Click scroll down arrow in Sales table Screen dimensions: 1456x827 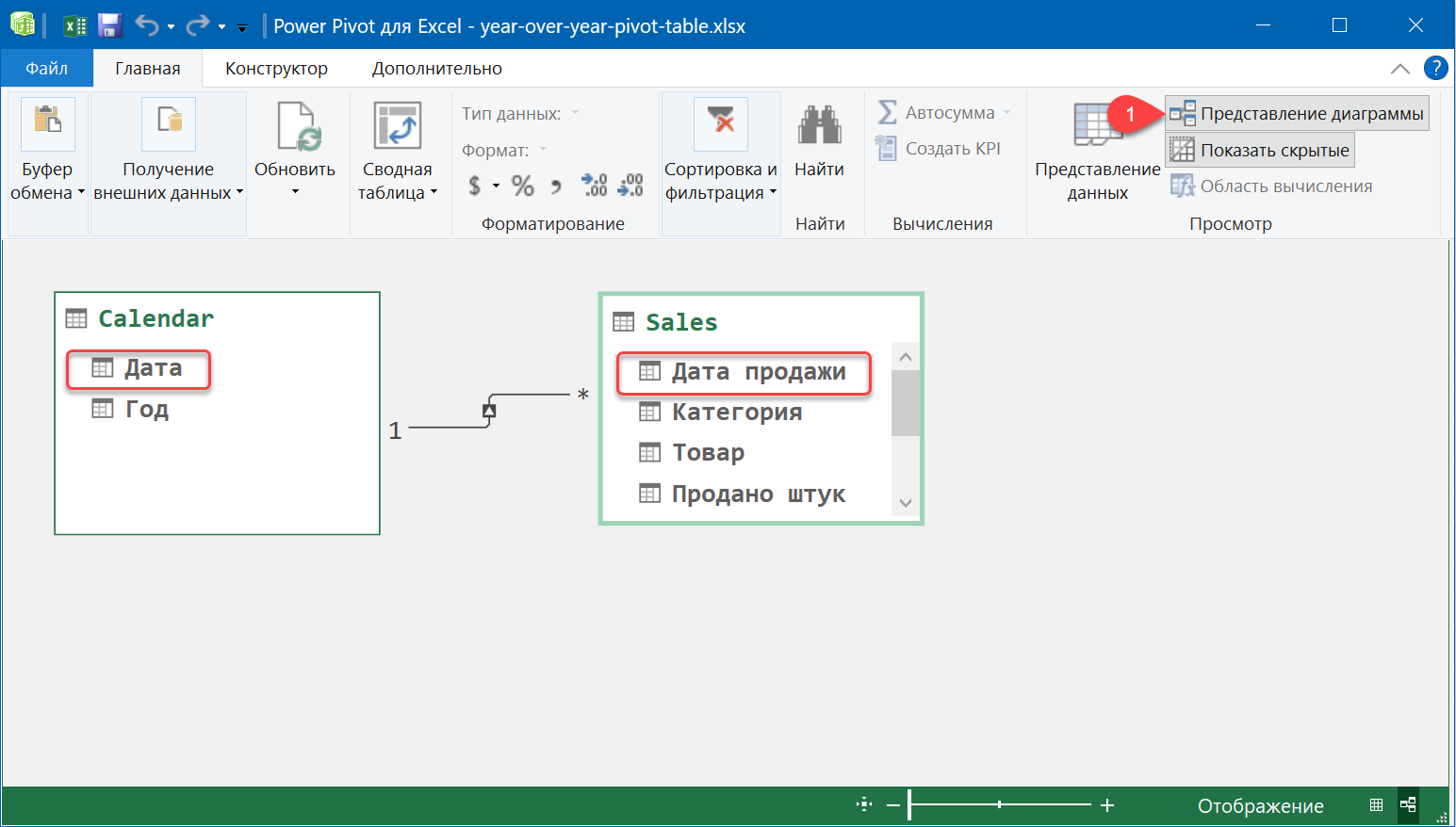click(x=905, y=503)
